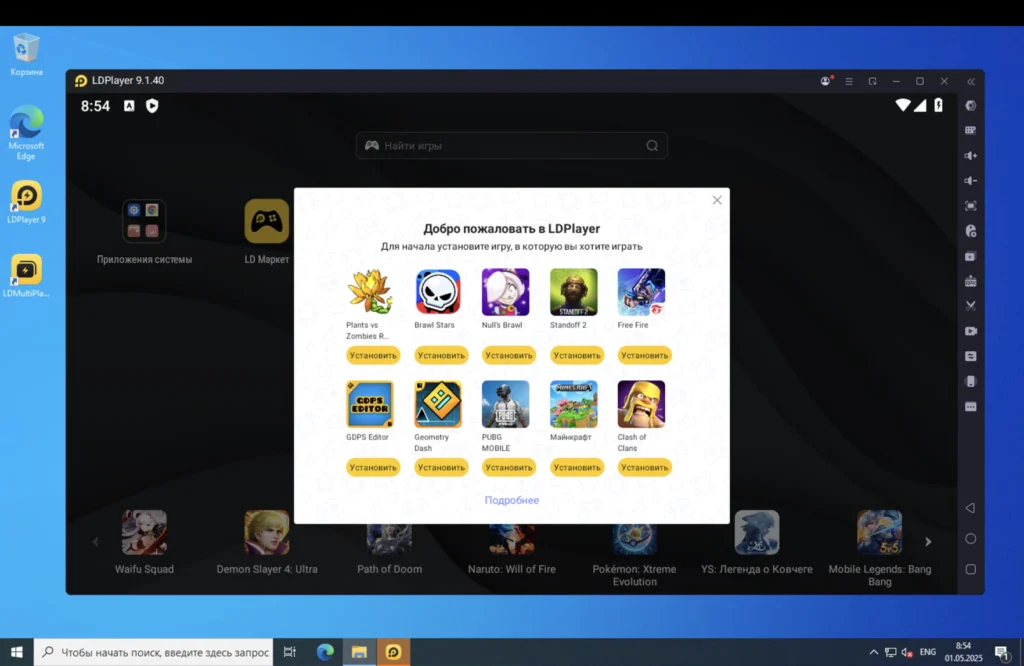Open Demon Slayer 4: Ultra thumbnail
Viewport: 1024px width, 666px height.
click(266, 533)
